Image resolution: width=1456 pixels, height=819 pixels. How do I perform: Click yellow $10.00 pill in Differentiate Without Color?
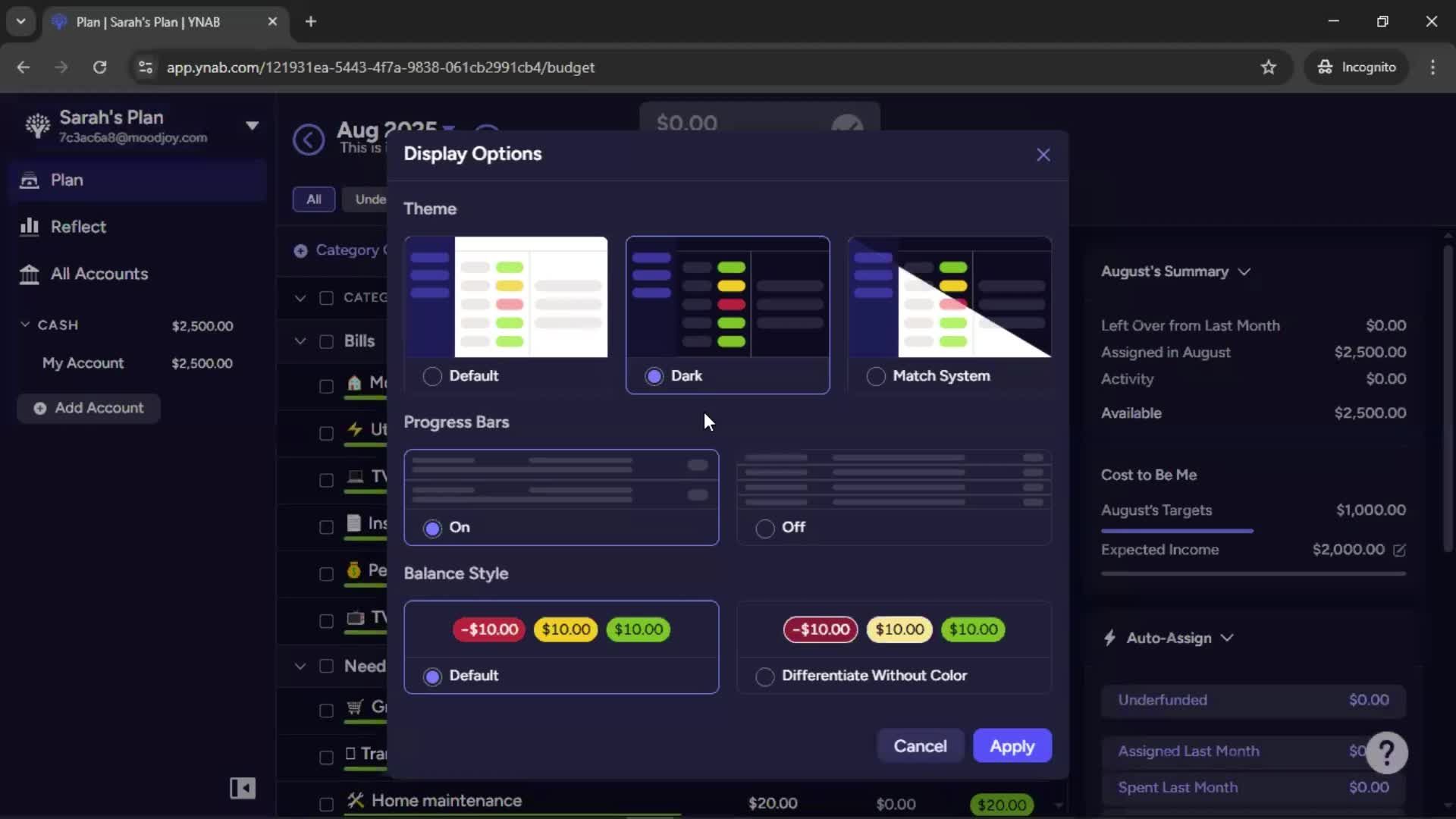899,629
